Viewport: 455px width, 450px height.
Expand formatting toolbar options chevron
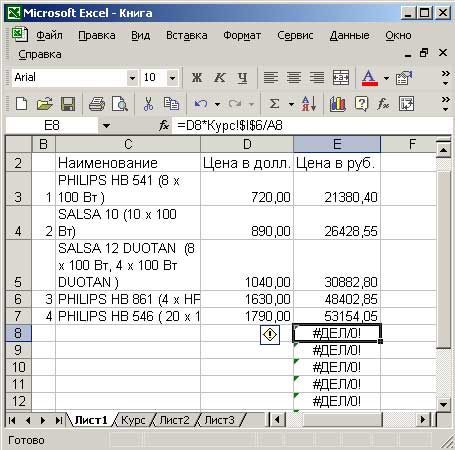point(446,78)
